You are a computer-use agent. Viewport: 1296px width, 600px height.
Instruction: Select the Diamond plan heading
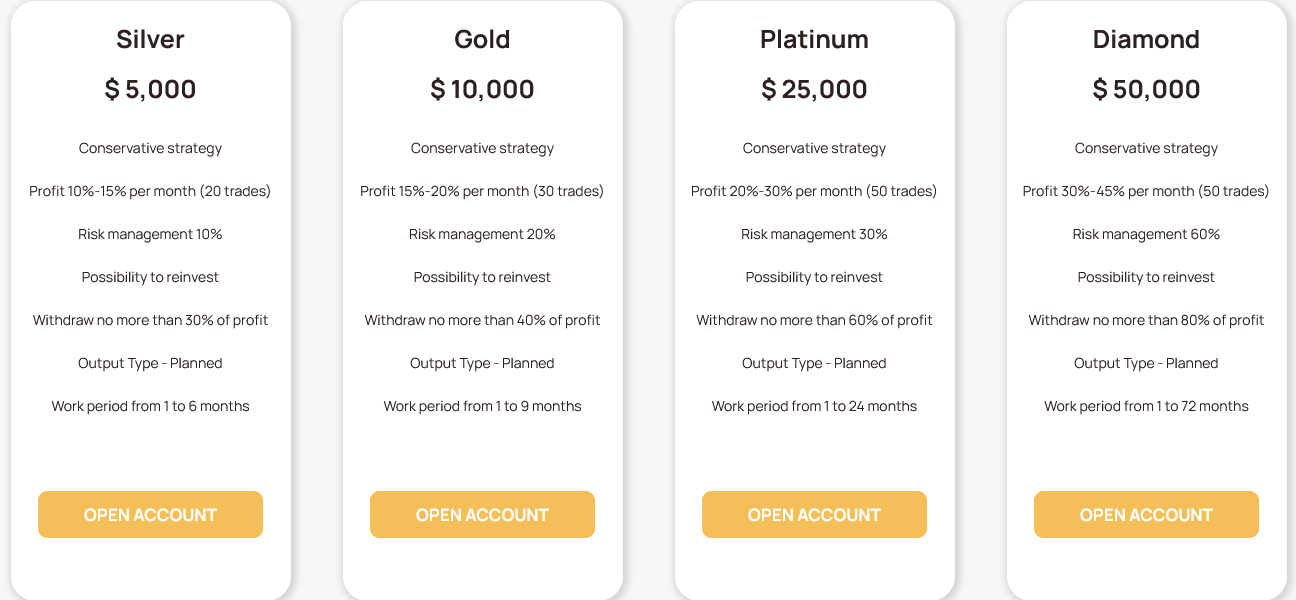point(1146,39)
